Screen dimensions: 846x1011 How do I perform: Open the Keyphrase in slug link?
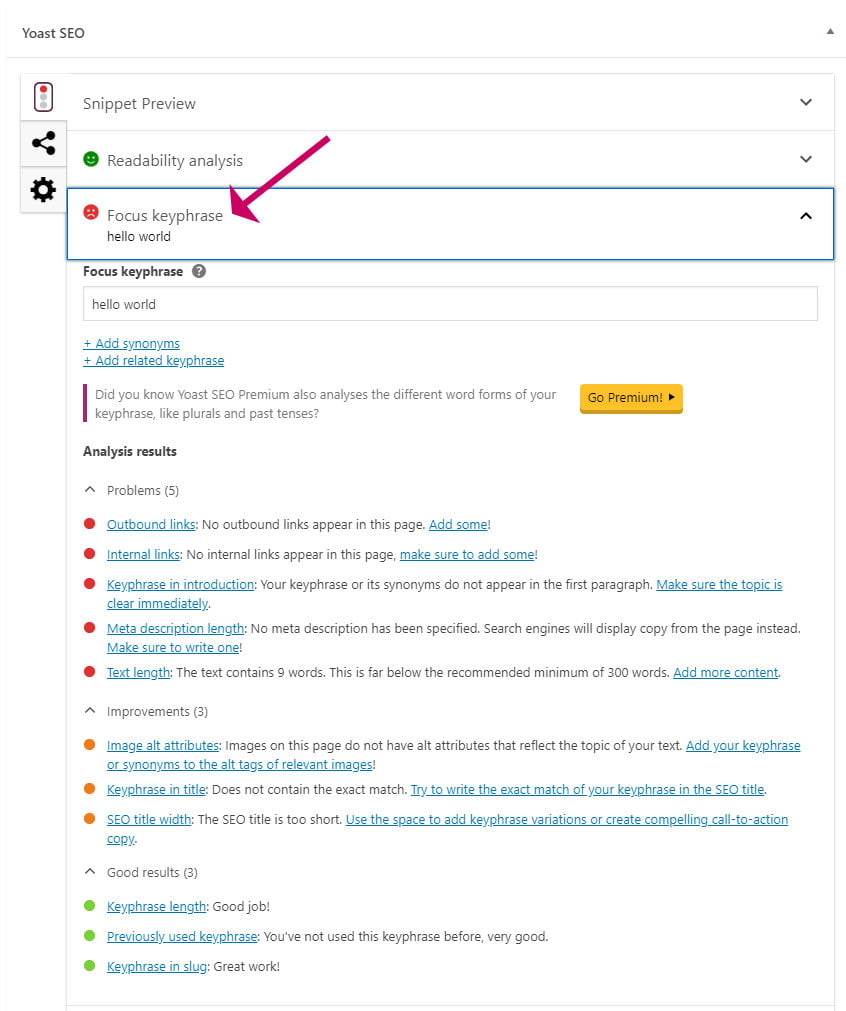[157, 967]
